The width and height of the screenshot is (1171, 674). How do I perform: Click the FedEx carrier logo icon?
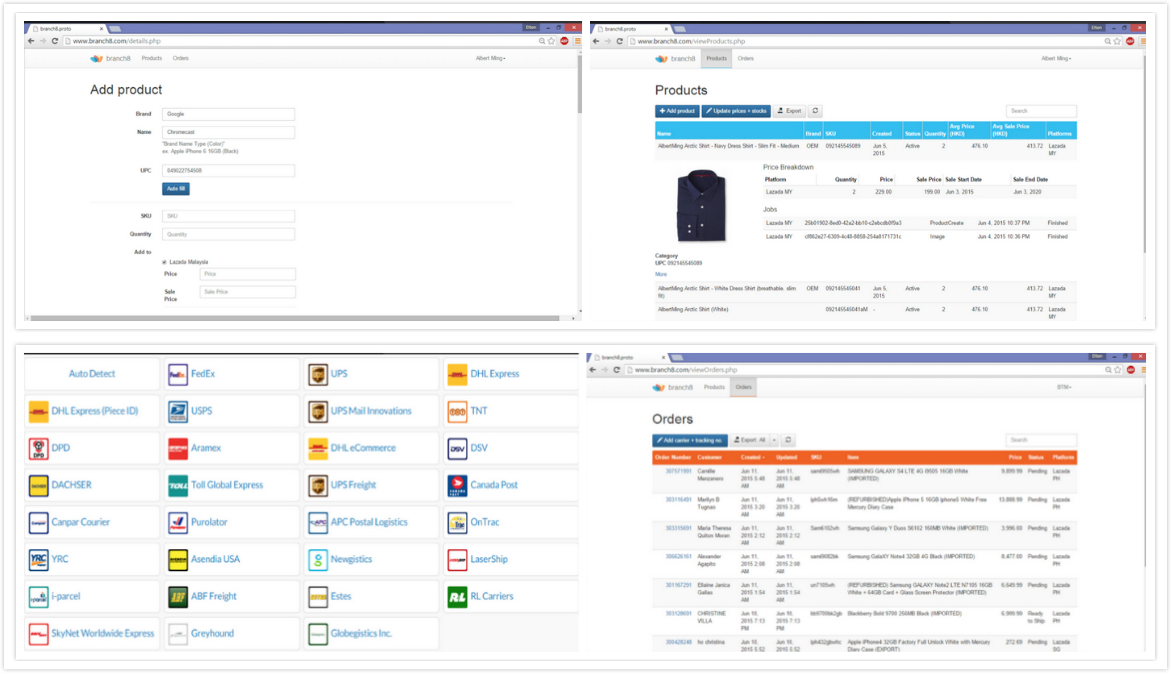point(178,374)
